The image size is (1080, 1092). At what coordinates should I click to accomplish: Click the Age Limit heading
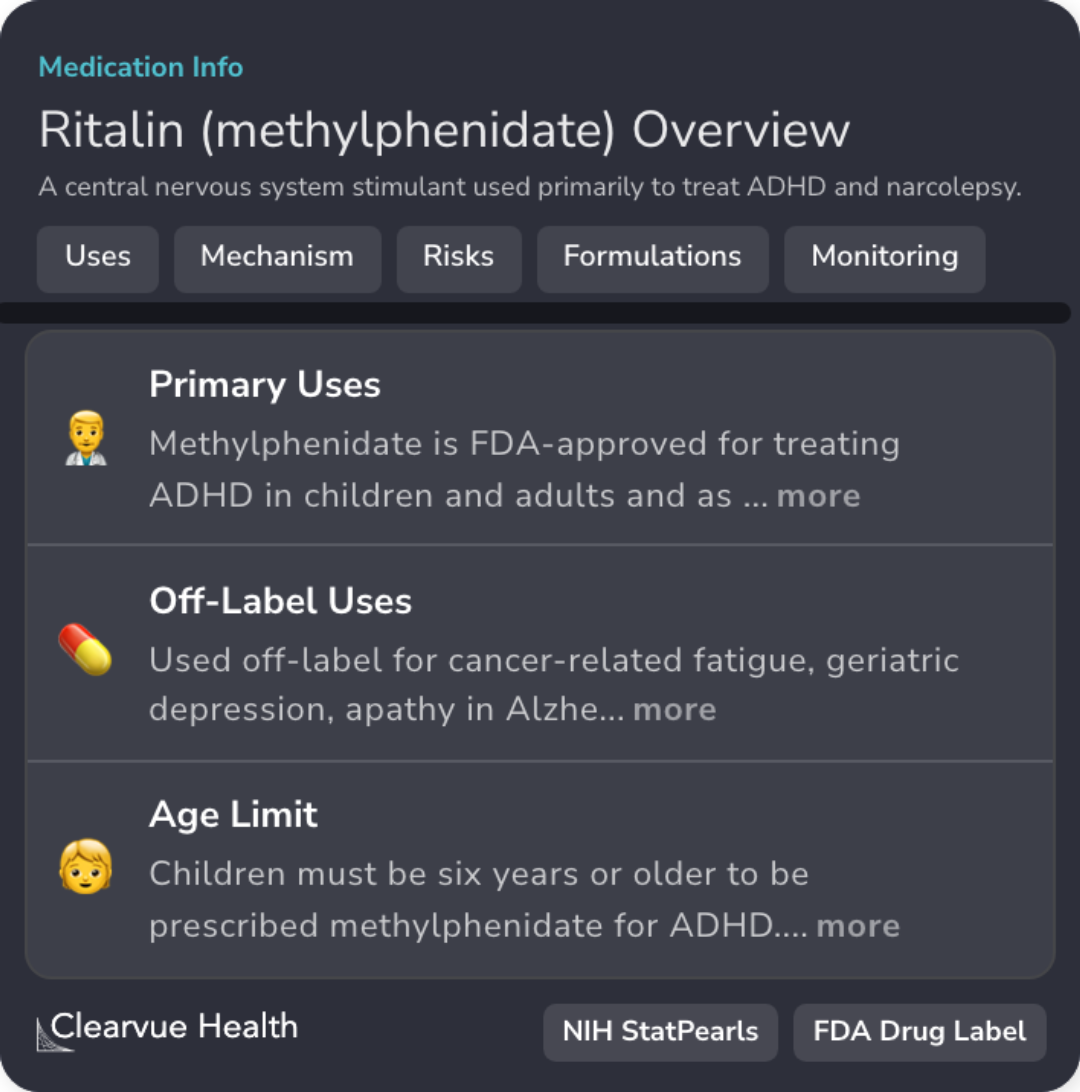tap(233, 815)
